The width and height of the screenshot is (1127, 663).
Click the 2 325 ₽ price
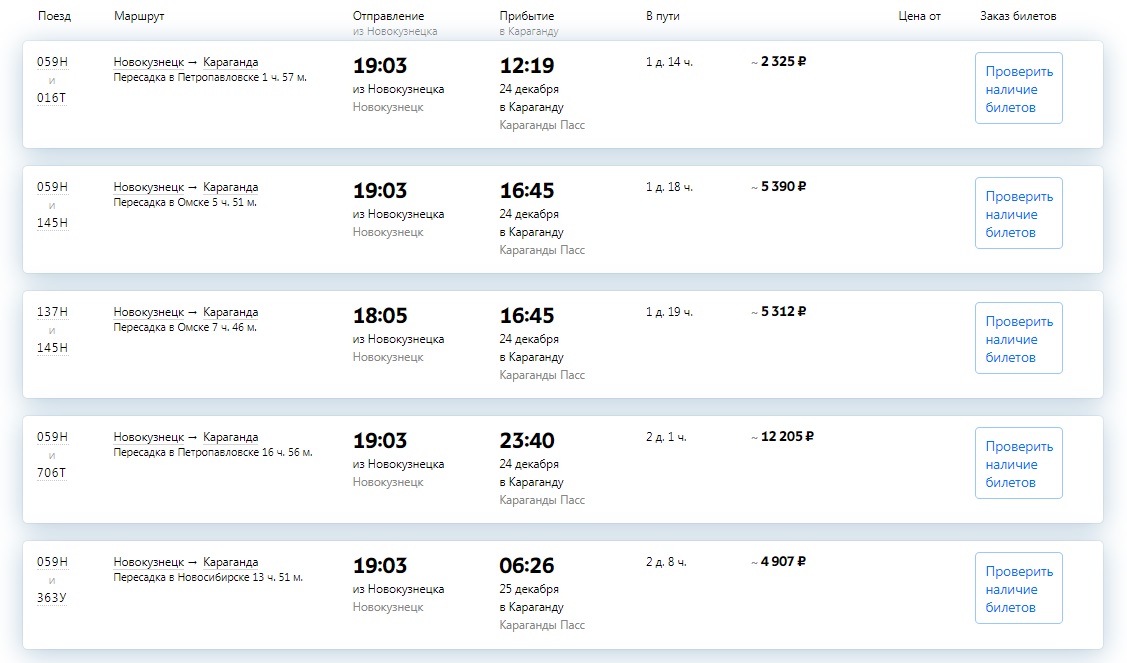point(783,62)
